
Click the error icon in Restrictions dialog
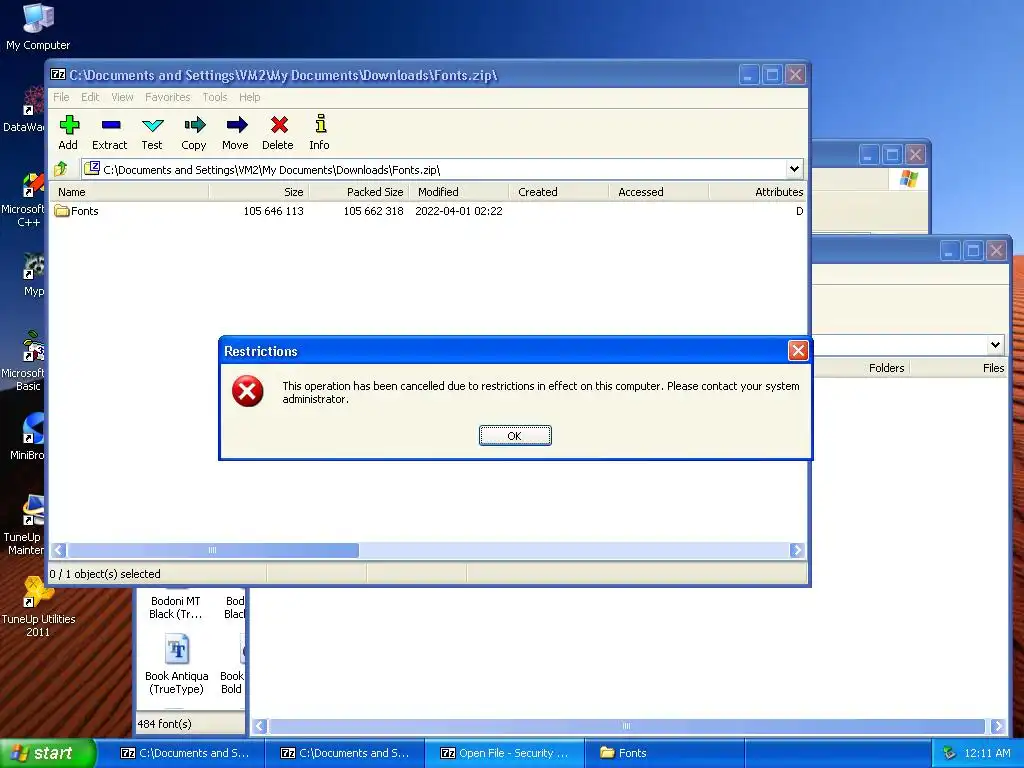tap(248, 391)
